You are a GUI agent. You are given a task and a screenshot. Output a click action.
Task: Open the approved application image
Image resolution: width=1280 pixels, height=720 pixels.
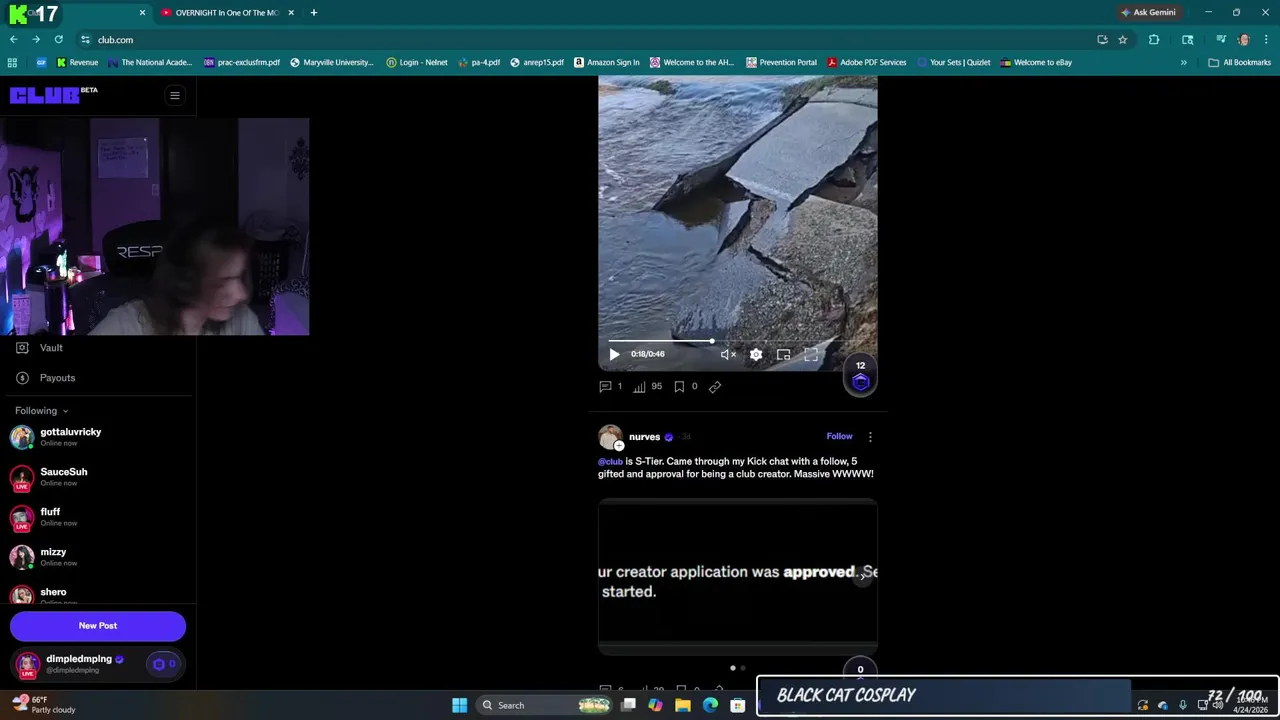[x=738, y=576]
